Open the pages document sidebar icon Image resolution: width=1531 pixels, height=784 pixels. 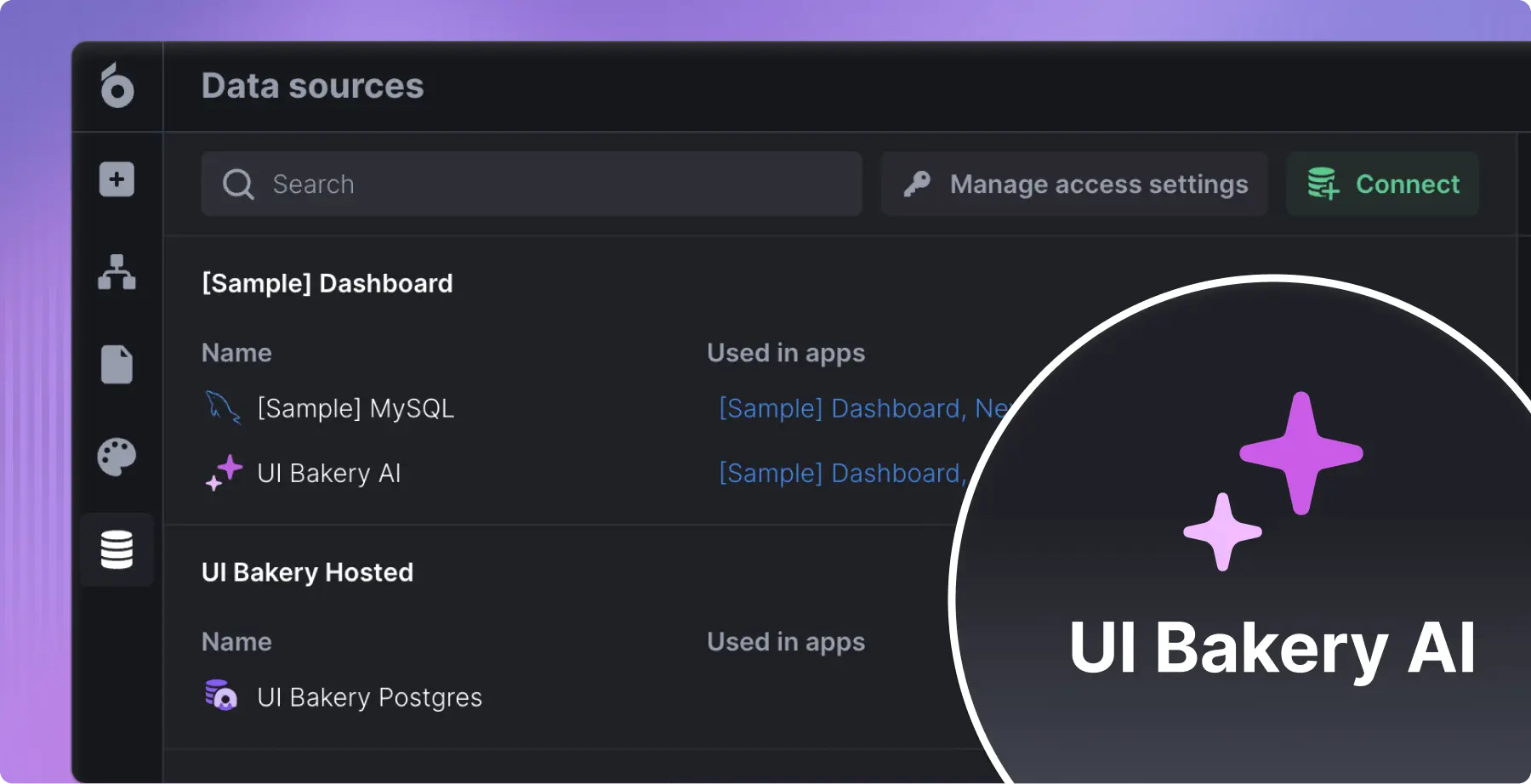coord(117,365)
